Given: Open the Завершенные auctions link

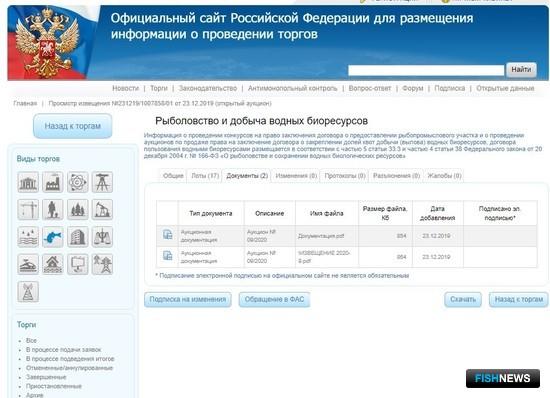Looking at the screenshot, I should point(46,377).
